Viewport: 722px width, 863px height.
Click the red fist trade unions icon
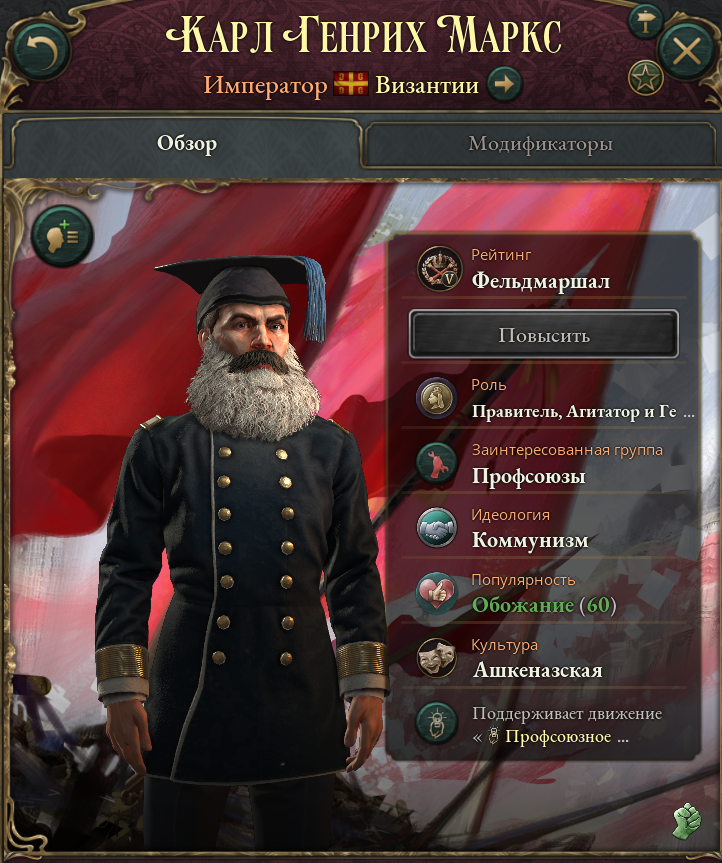point(436,463)
